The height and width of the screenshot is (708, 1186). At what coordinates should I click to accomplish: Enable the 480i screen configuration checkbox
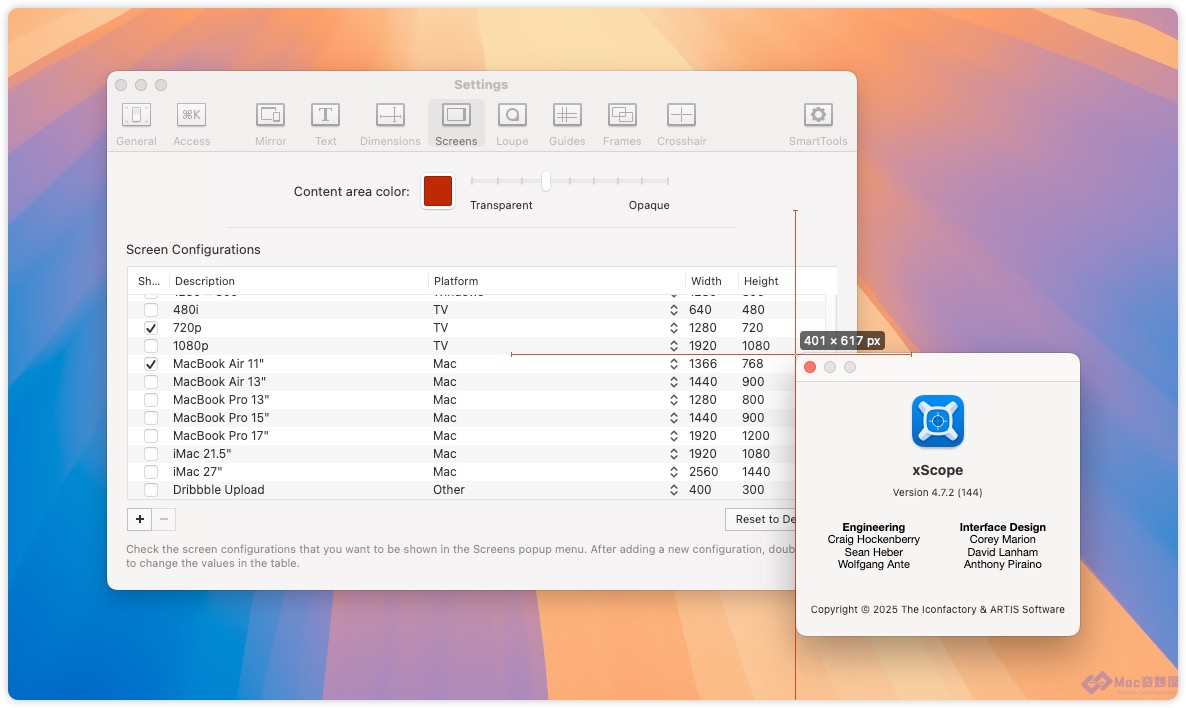[151, 310]
